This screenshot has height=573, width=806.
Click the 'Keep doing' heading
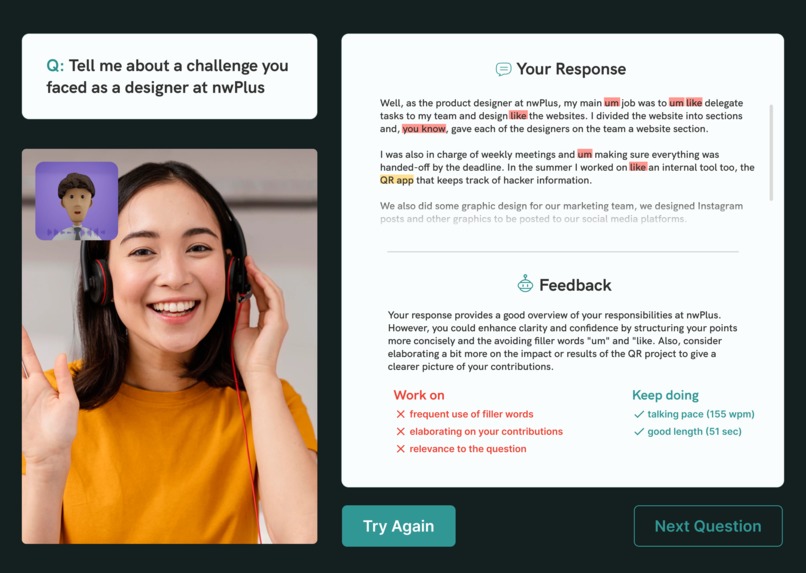pos(665,395)
